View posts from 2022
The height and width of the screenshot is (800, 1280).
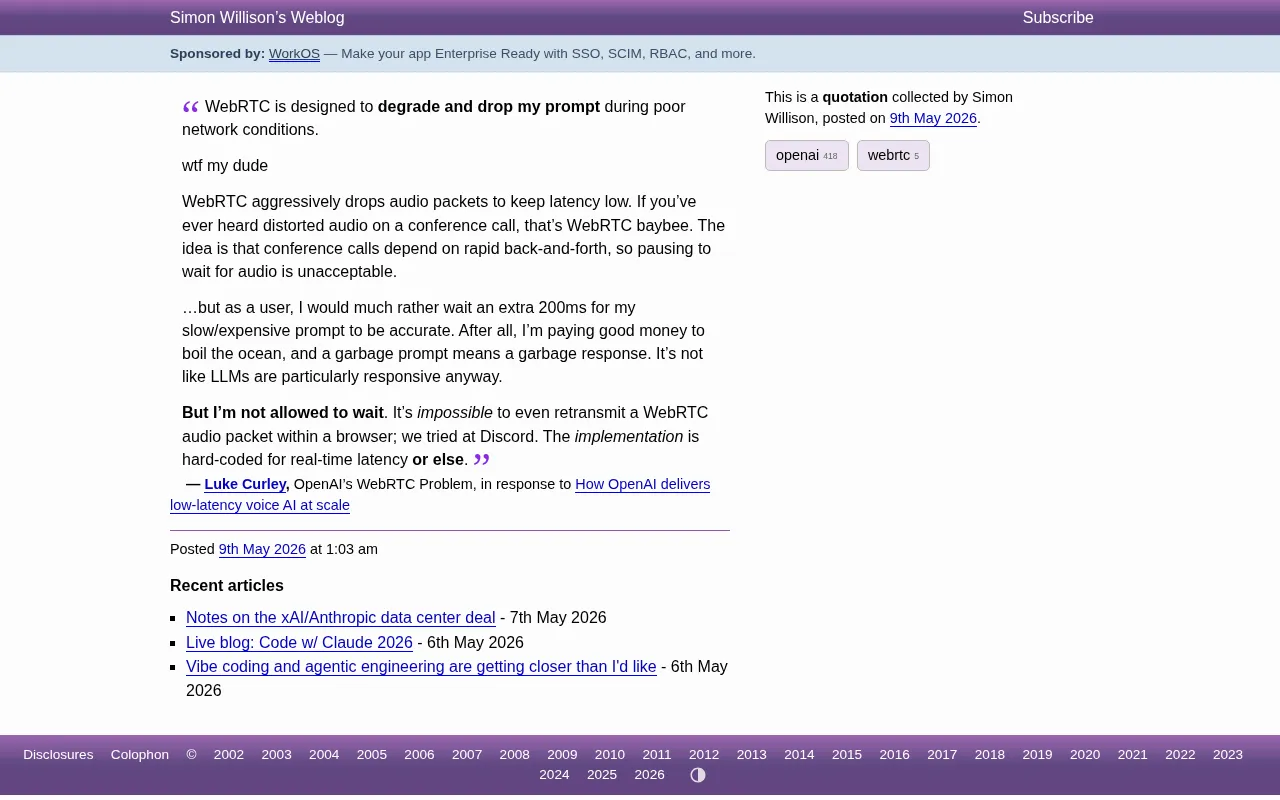pos(1180,755)
